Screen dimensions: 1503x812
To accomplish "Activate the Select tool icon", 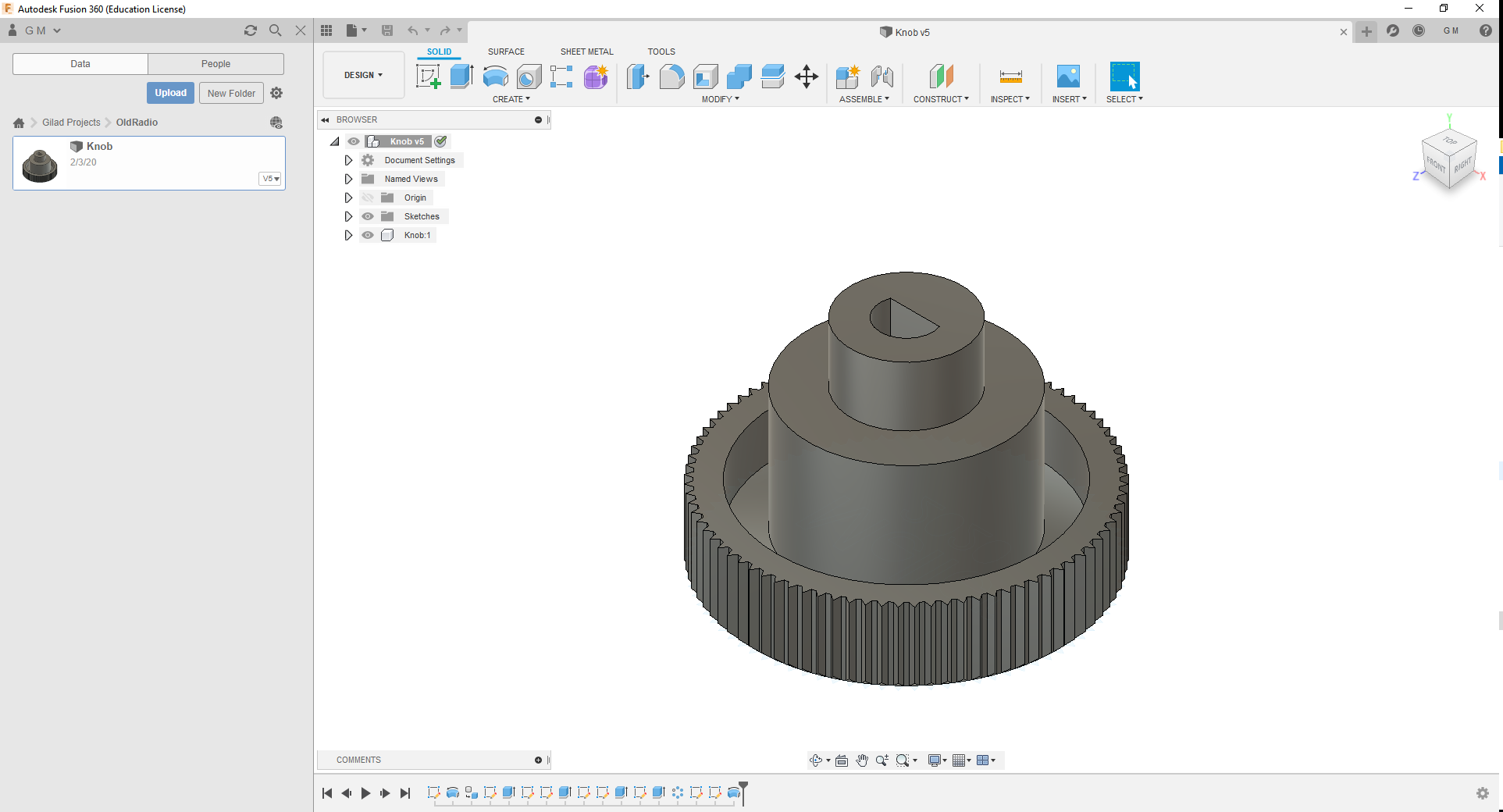I will click(1124, 77).
